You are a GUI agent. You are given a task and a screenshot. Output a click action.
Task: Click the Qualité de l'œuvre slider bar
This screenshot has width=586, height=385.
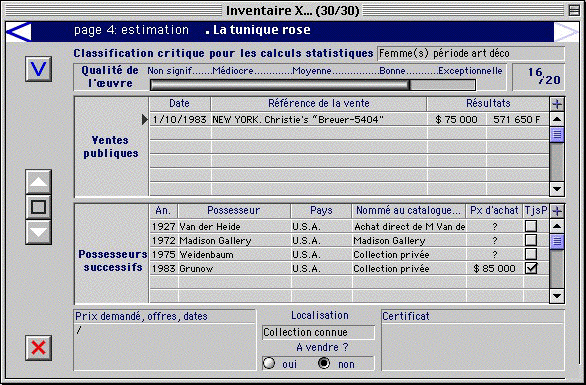tap(313, 85)
